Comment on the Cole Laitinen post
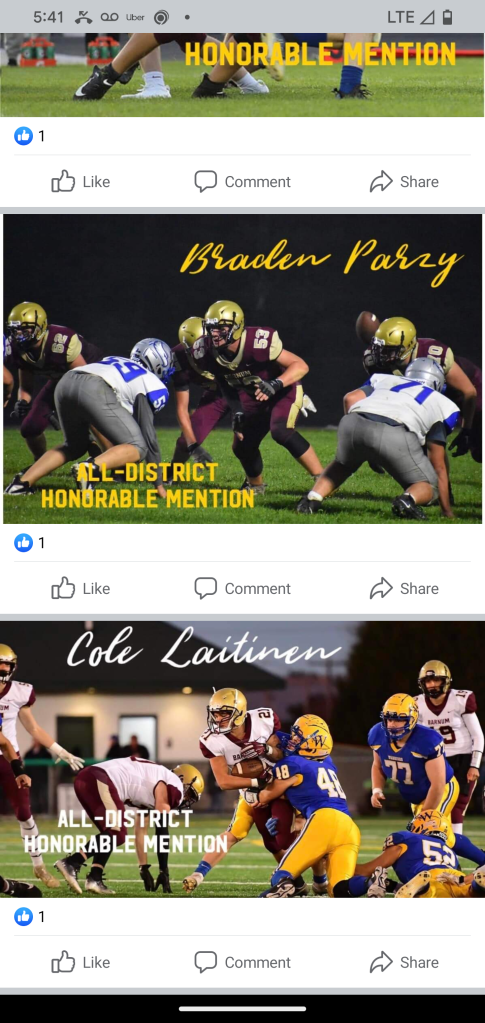Image resolution: width=485 pixels, height=1023 pixels. pyautogui.click(x=242, y=962)
